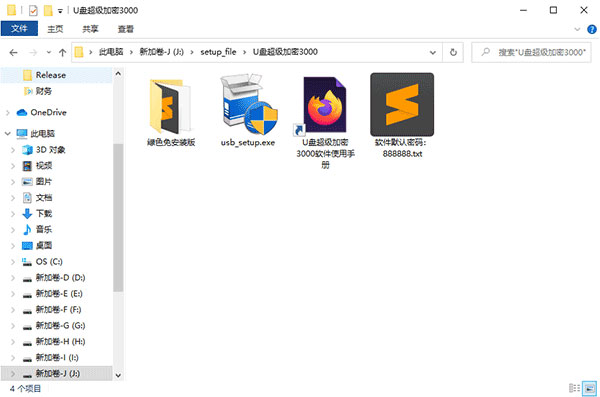Open the 共享 ribbon tab

coord(90,29)
